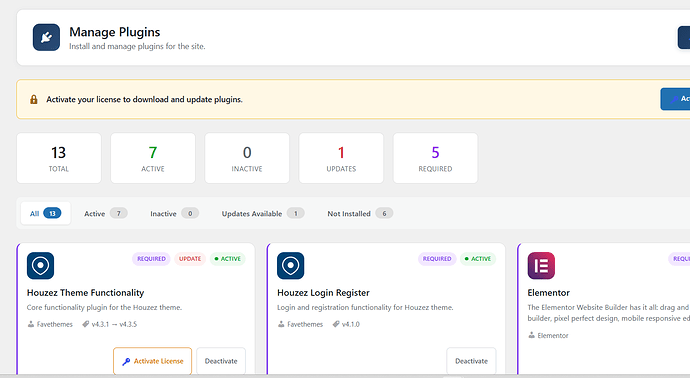The width and height of the screenshot is (690, 378).
Task: Click the key icon in Activate License button
Action: tap(126, 361)
